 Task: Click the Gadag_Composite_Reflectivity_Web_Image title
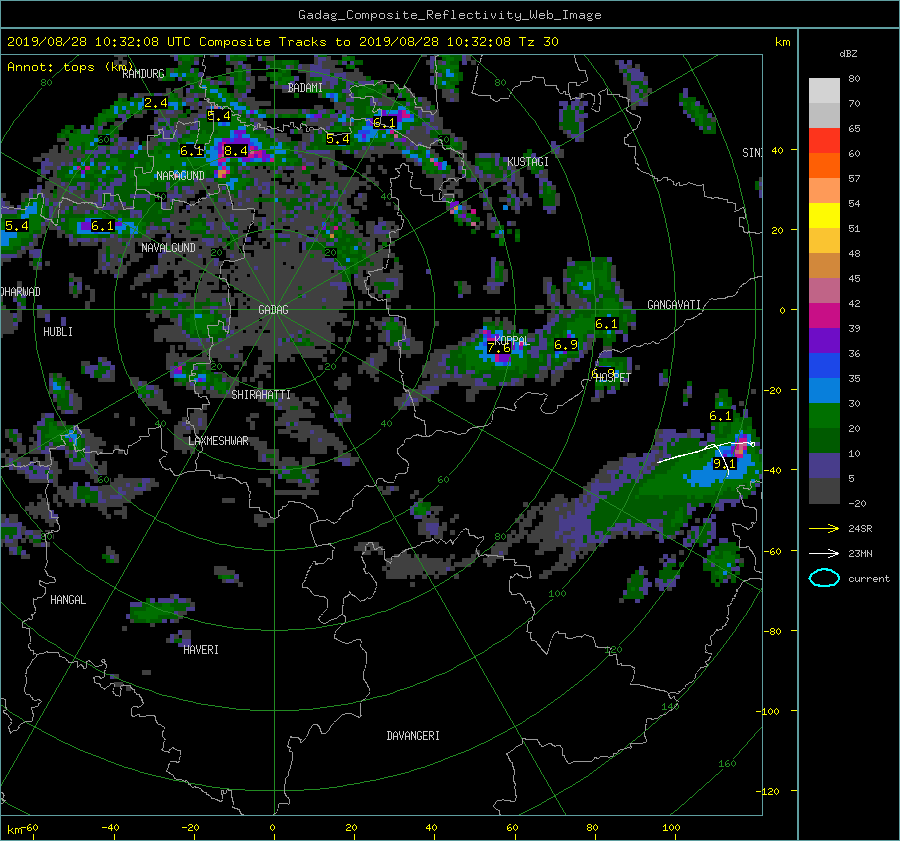coord(449,15)
